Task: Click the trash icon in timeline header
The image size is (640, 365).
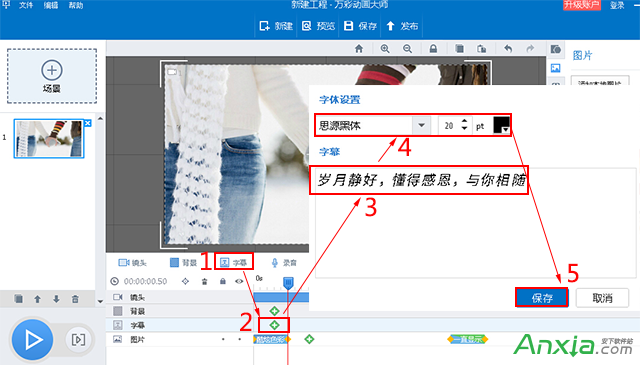Action: (204, 281)
